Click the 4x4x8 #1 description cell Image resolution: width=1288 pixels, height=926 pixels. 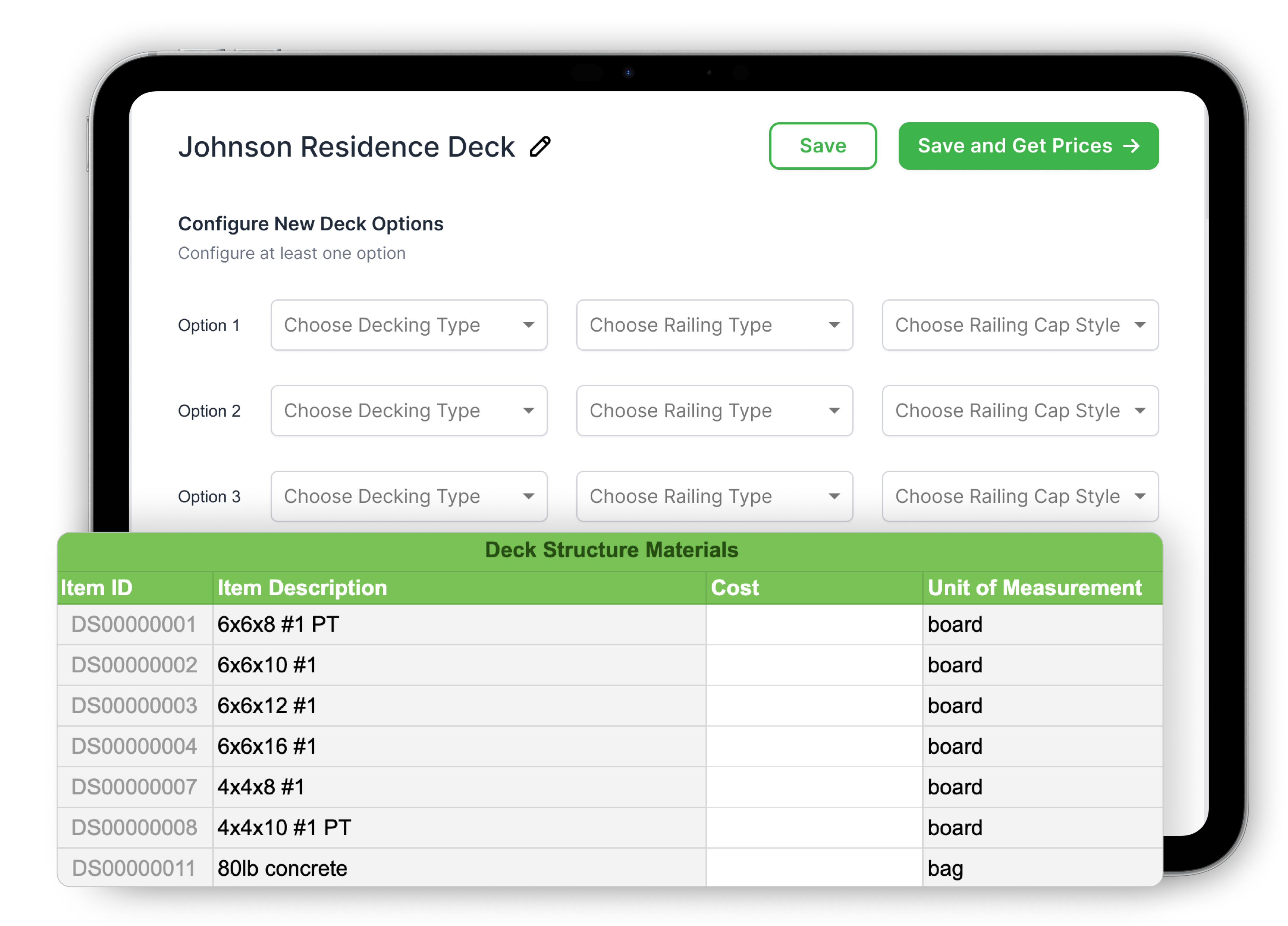coord(459,787)
